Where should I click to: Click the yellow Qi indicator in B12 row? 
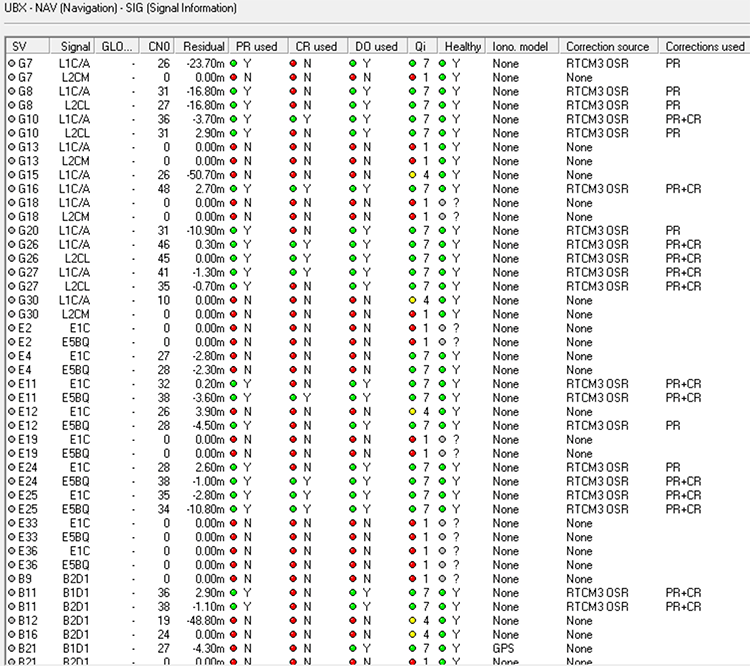[x=412, y=620]
